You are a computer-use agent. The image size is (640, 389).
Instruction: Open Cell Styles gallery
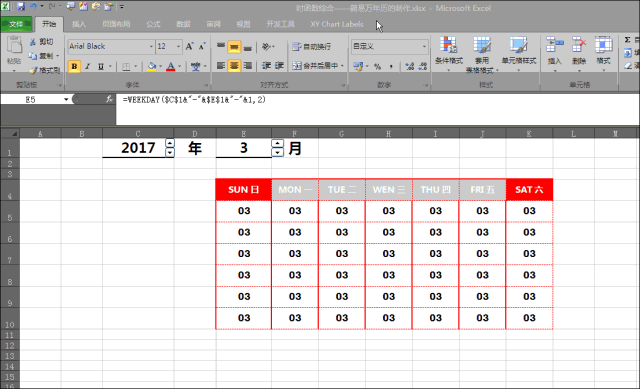tap(518, 54)
